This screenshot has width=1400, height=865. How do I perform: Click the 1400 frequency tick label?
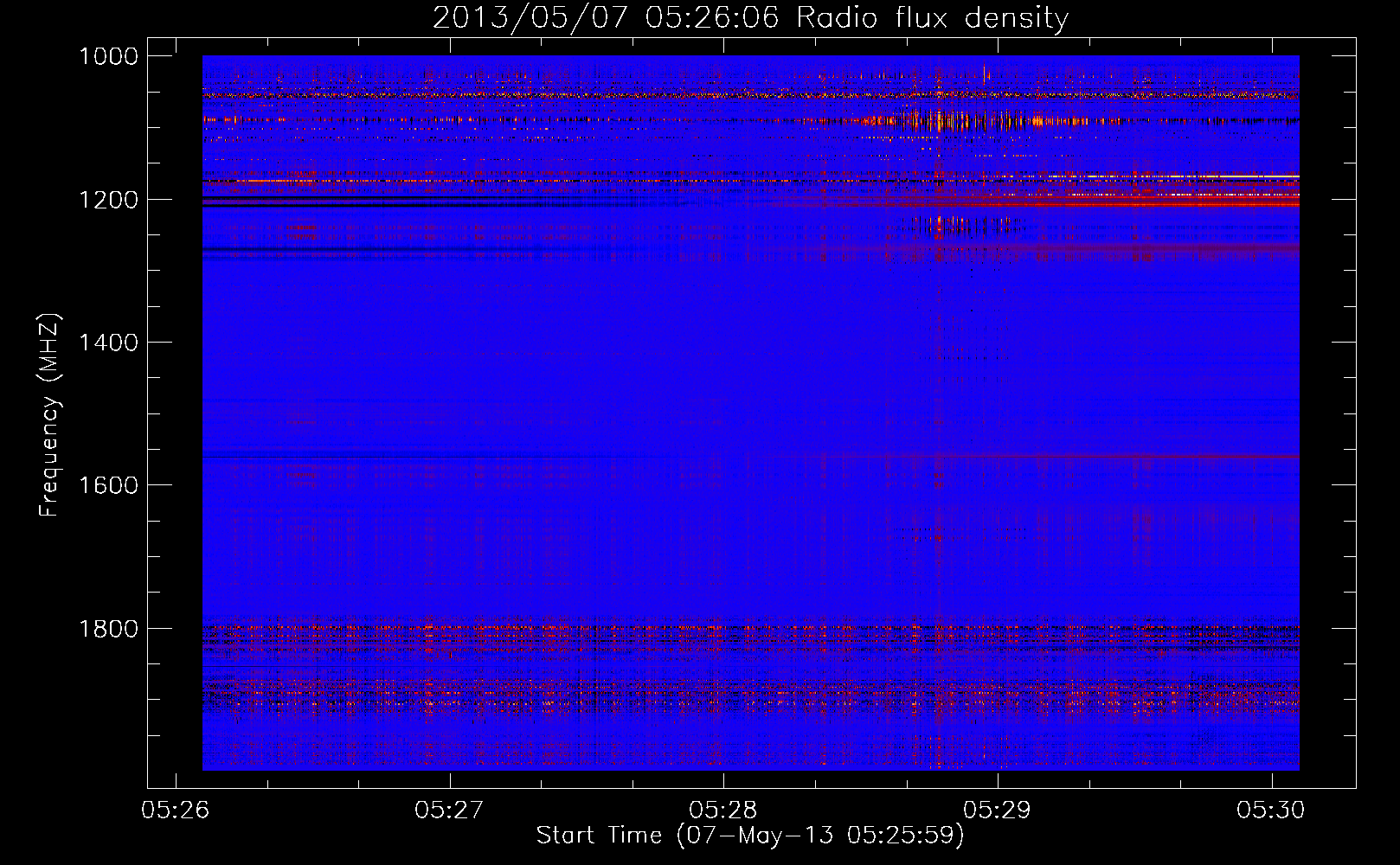click(109, 343)
